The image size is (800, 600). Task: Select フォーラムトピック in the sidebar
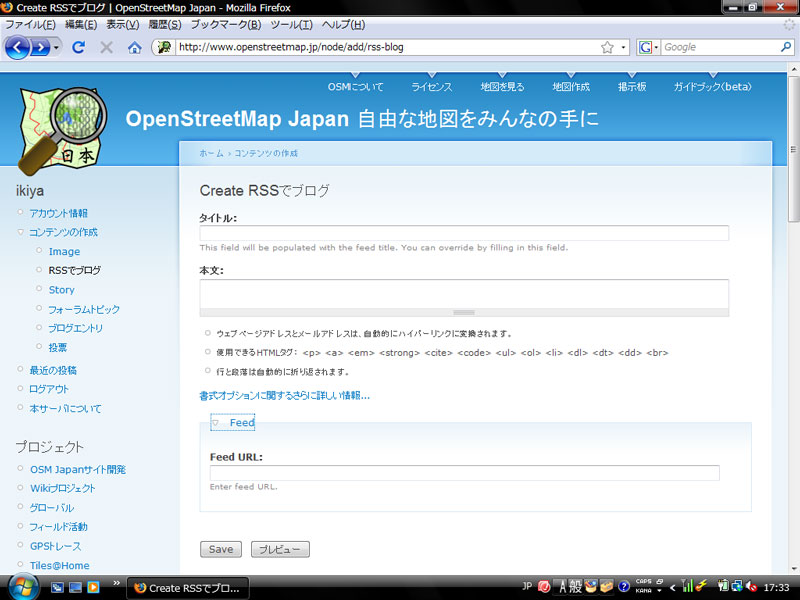click(84, 309)
